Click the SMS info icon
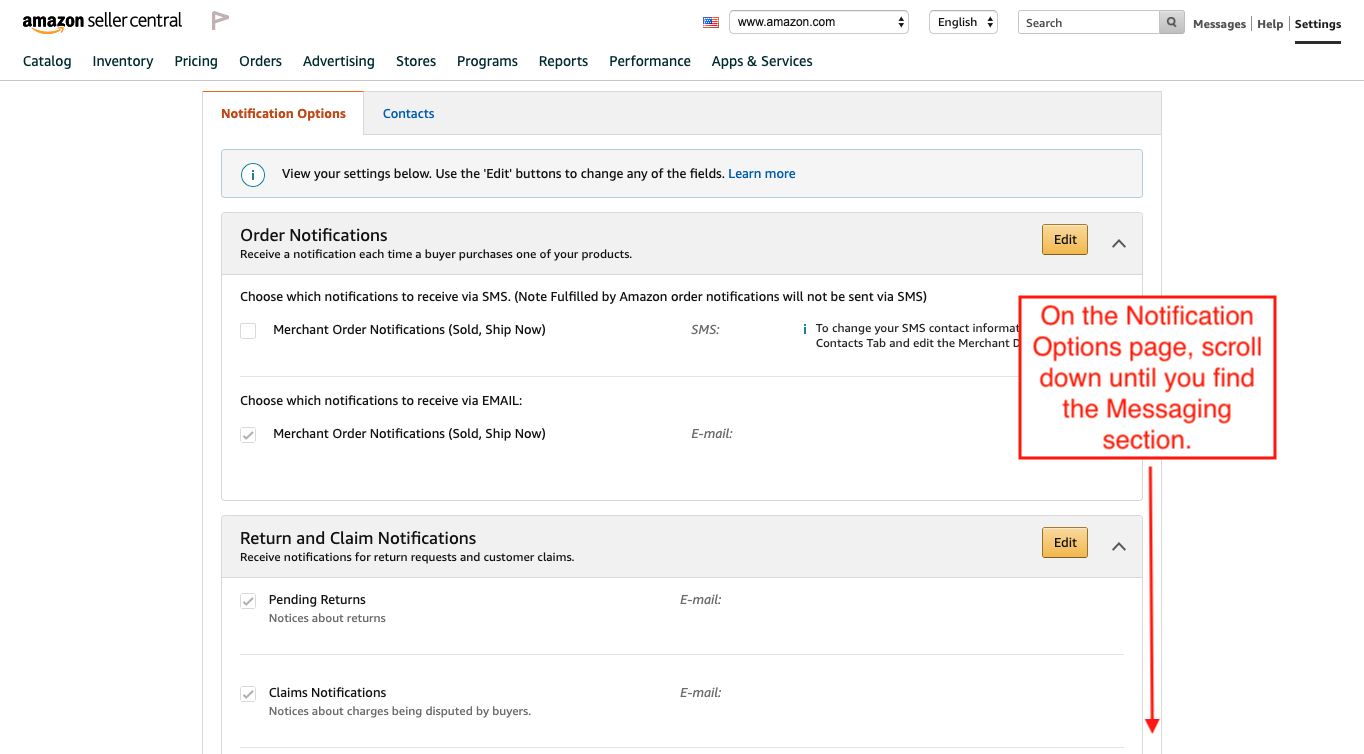This screenshot has width=1364, height=754. 805,329
